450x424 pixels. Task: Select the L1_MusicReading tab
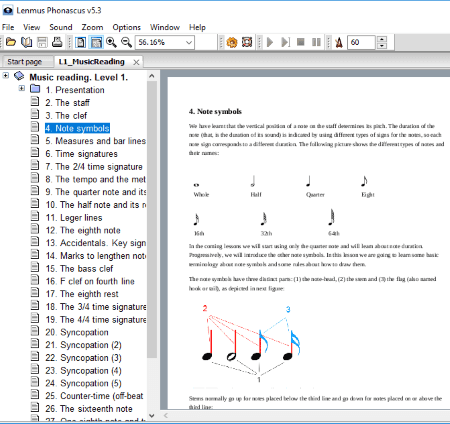[91, 62]
